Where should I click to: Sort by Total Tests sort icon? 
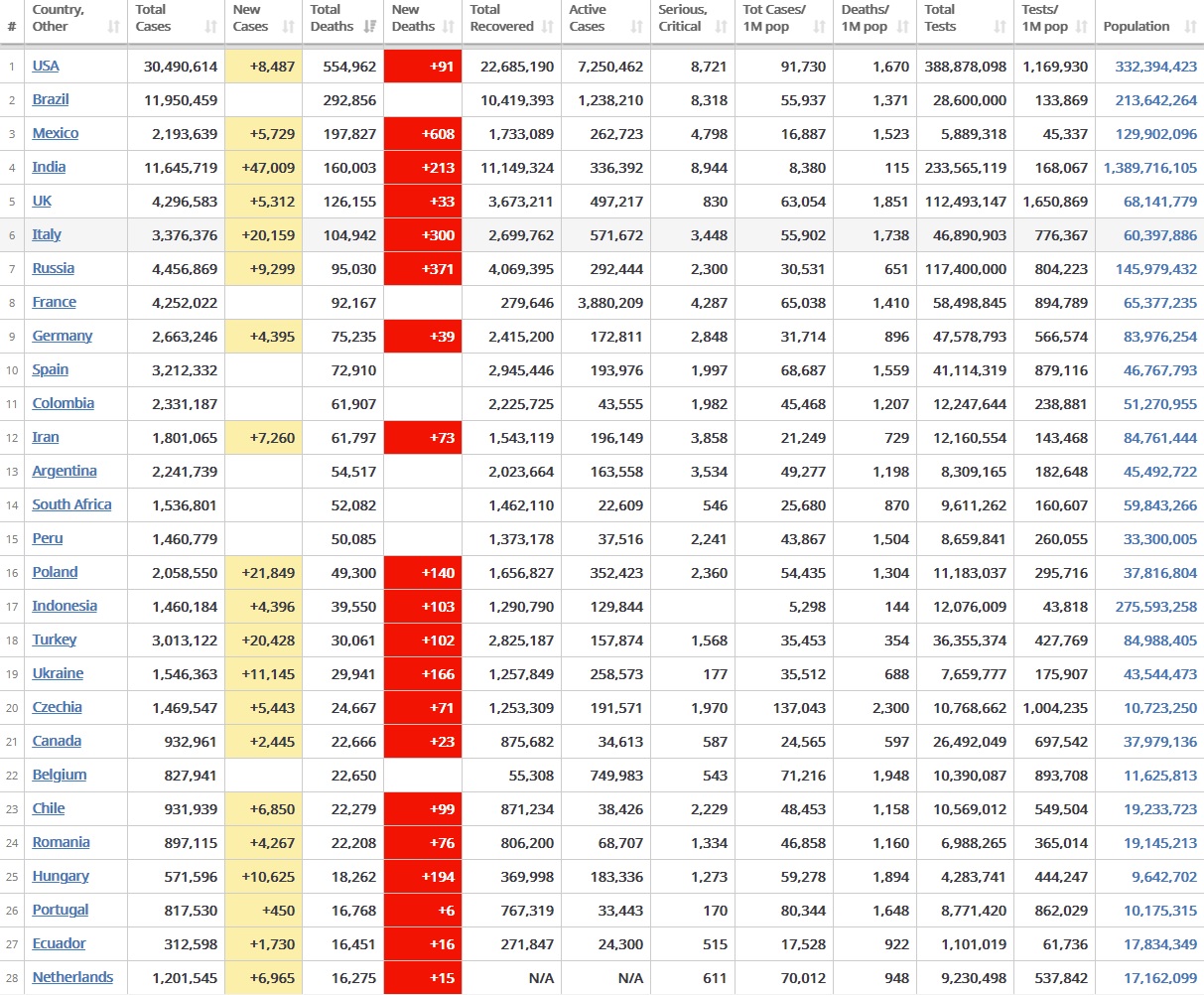coord(1000,27)
